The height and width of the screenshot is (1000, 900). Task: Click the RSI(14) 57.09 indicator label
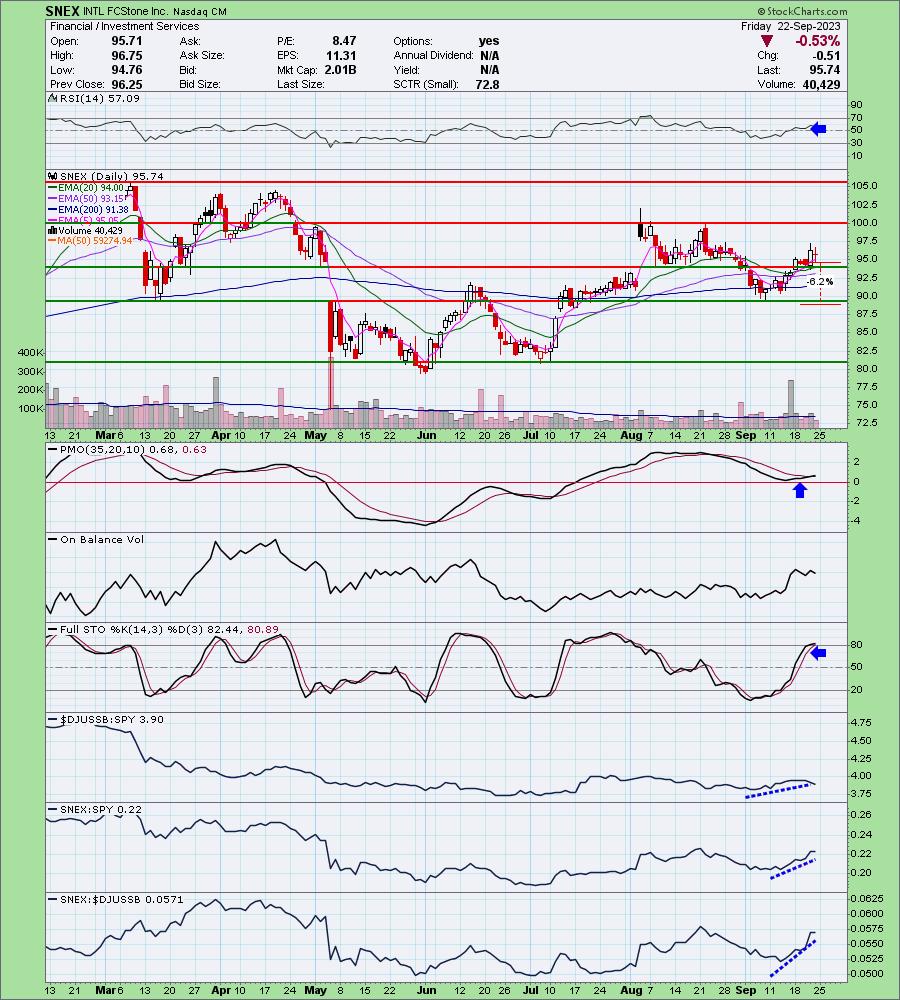(x=94, y=98)
